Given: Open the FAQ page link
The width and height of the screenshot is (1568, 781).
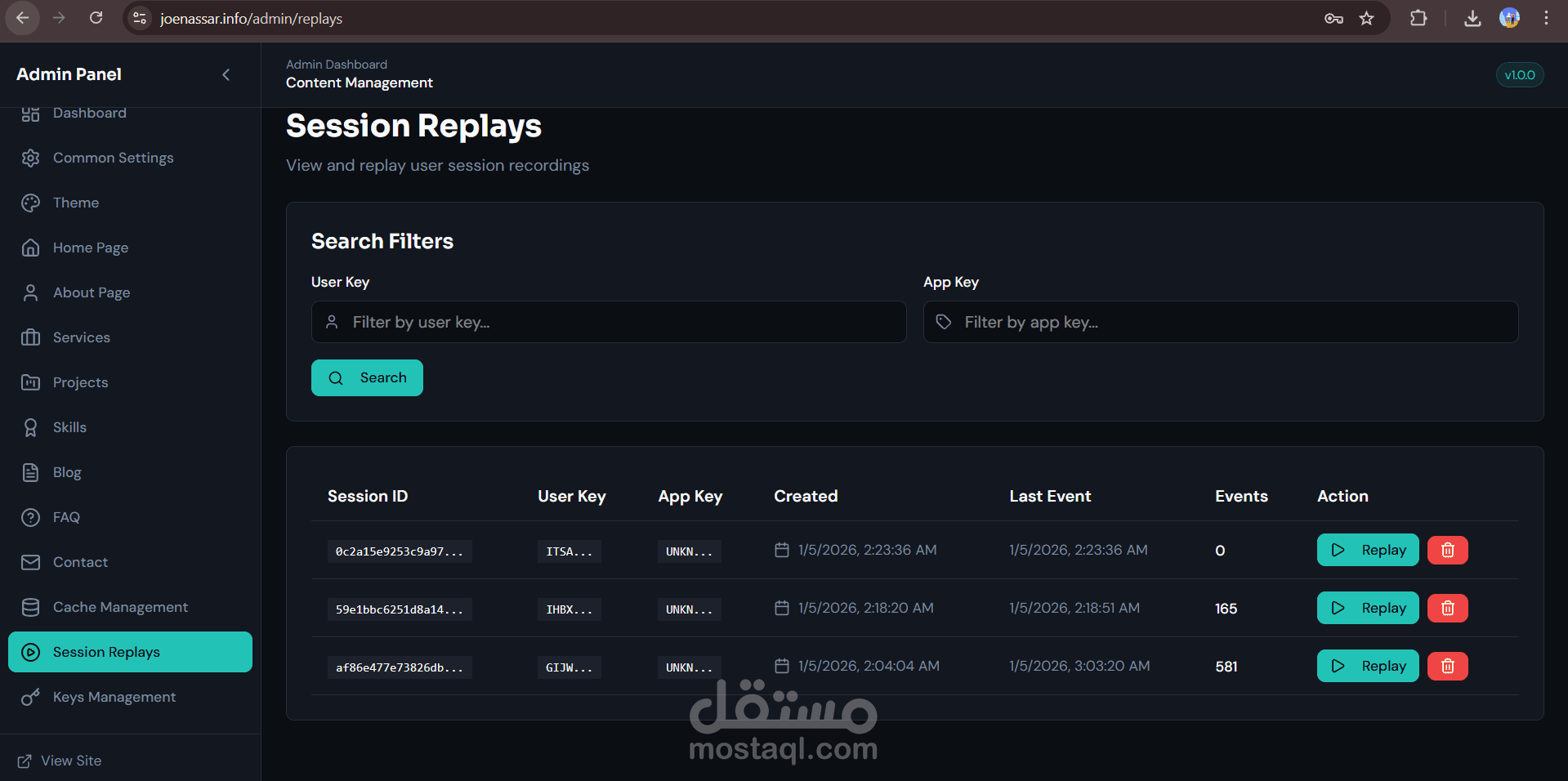Looking at the screenshot, I should (130, 517).
